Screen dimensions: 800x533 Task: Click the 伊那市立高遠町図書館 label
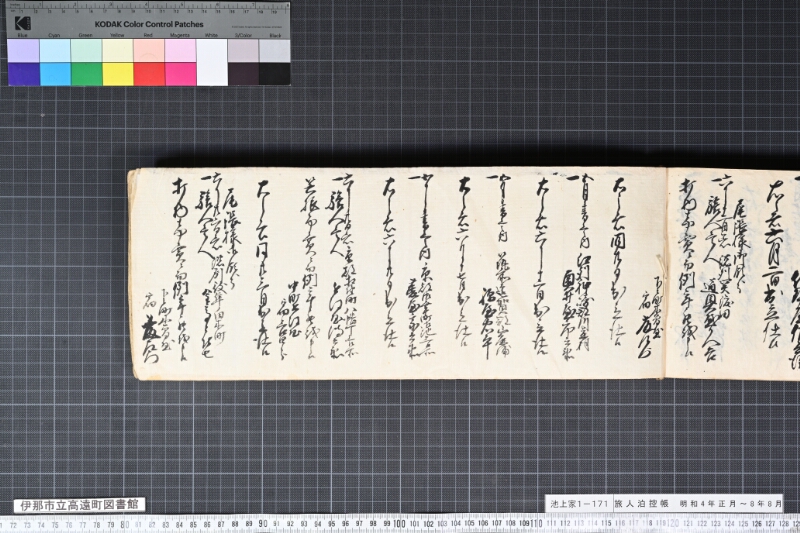[x=79, y=505]
